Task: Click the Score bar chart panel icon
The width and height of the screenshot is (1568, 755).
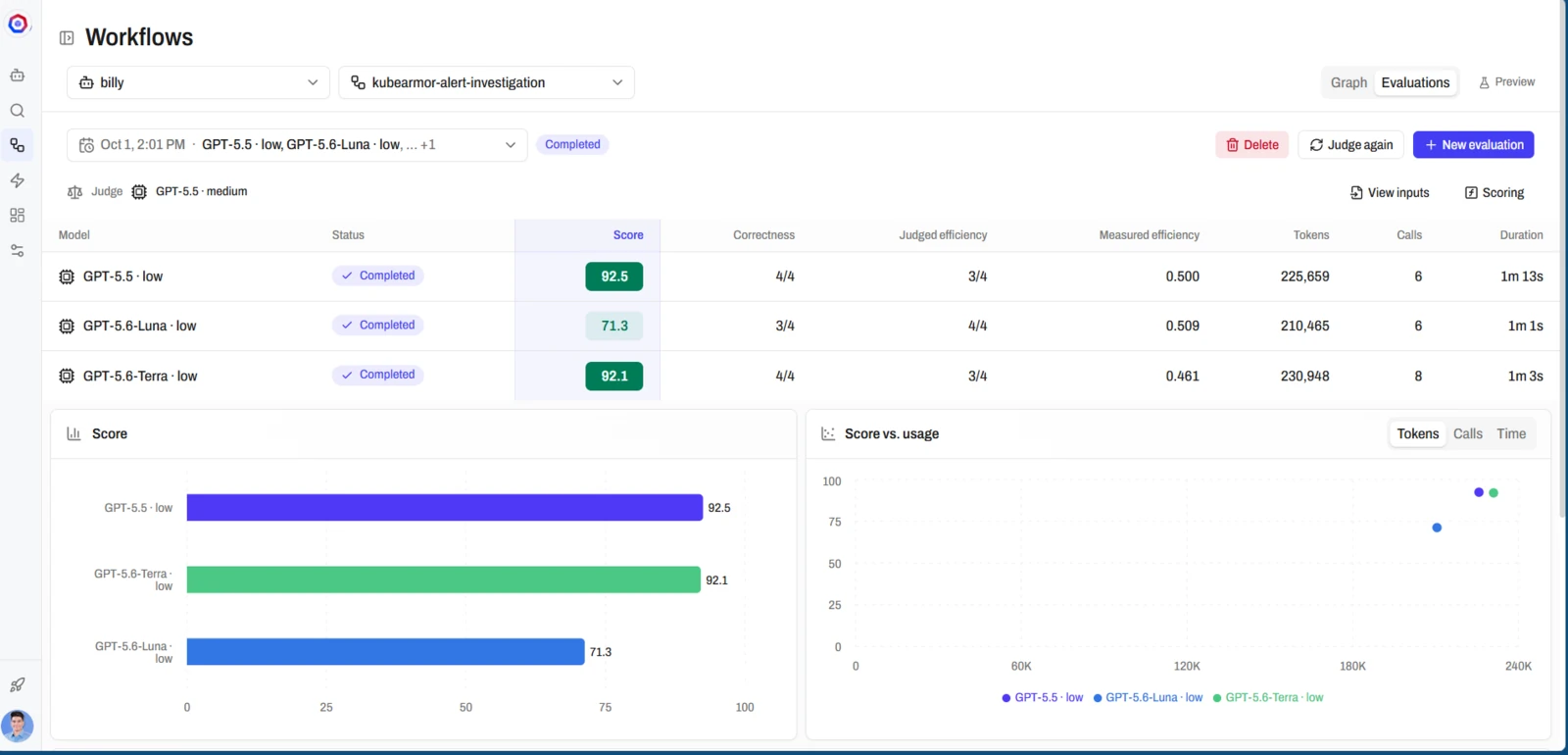Action: tap(73, 433)
